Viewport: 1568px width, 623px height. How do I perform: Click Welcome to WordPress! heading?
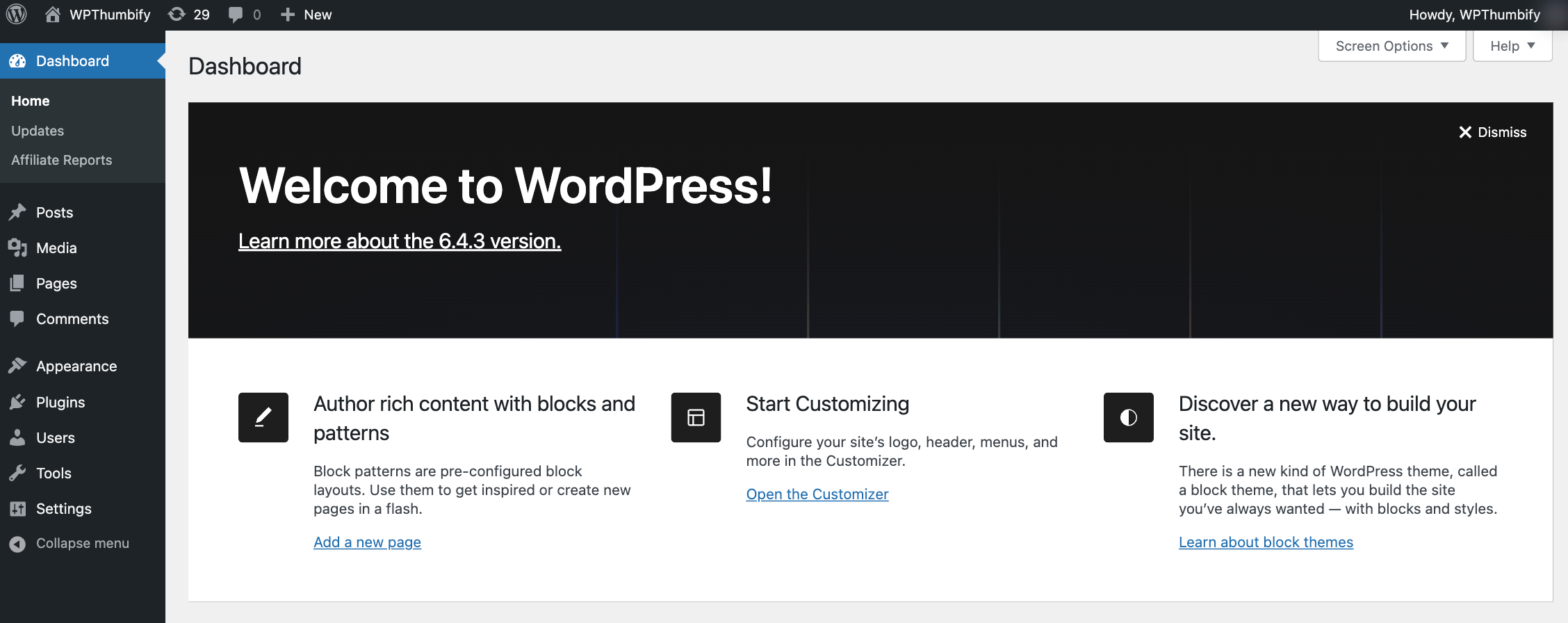coord(505,186)
